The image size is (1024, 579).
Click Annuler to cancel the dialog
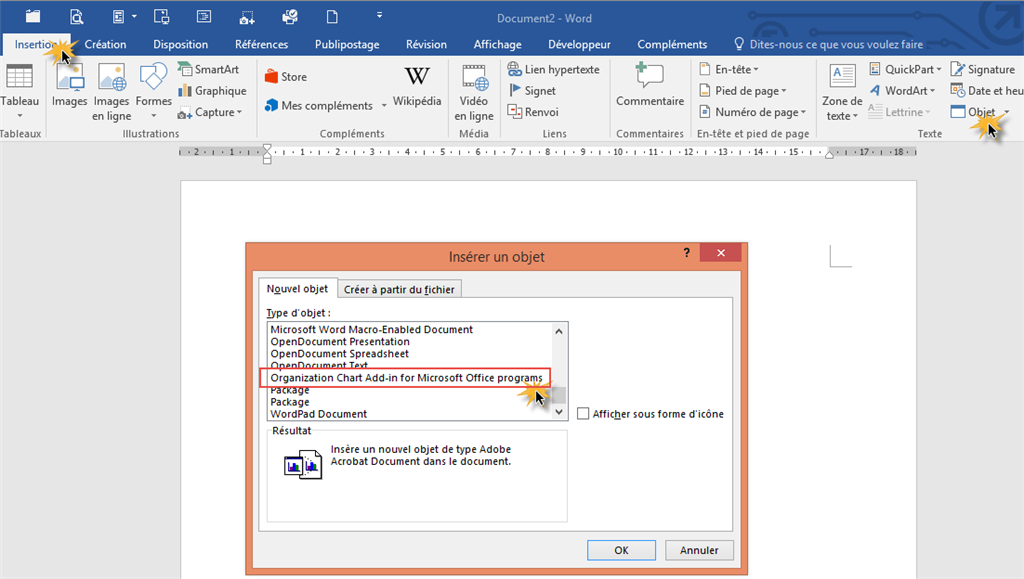tap(699, 550)
